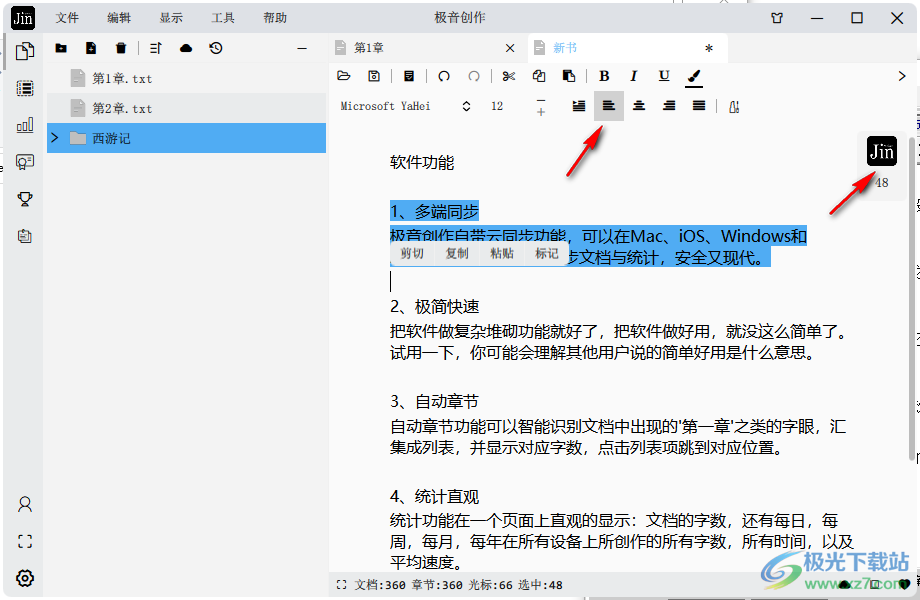Cut selection with scissors icon
This screenshot has width=920, height=600.
point(509,76)
